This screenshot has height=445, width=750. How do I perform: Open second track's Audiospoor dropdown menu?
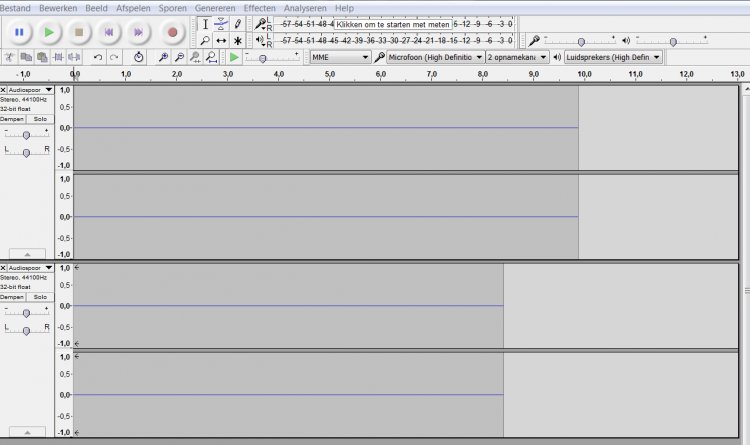30,268
